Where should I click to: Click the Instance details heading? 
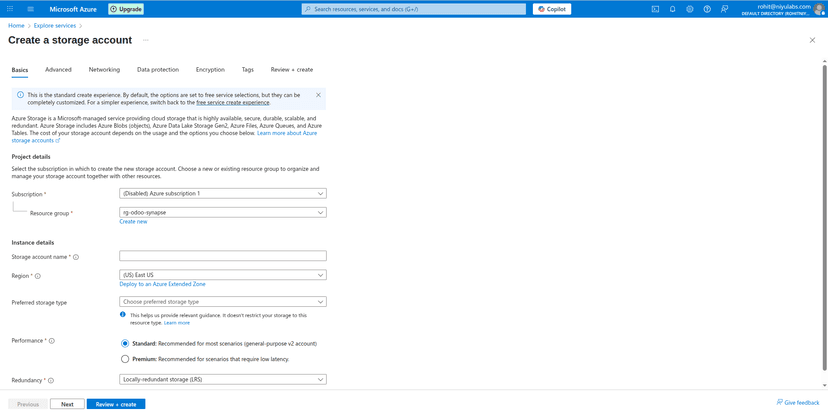tap(33, 242)
